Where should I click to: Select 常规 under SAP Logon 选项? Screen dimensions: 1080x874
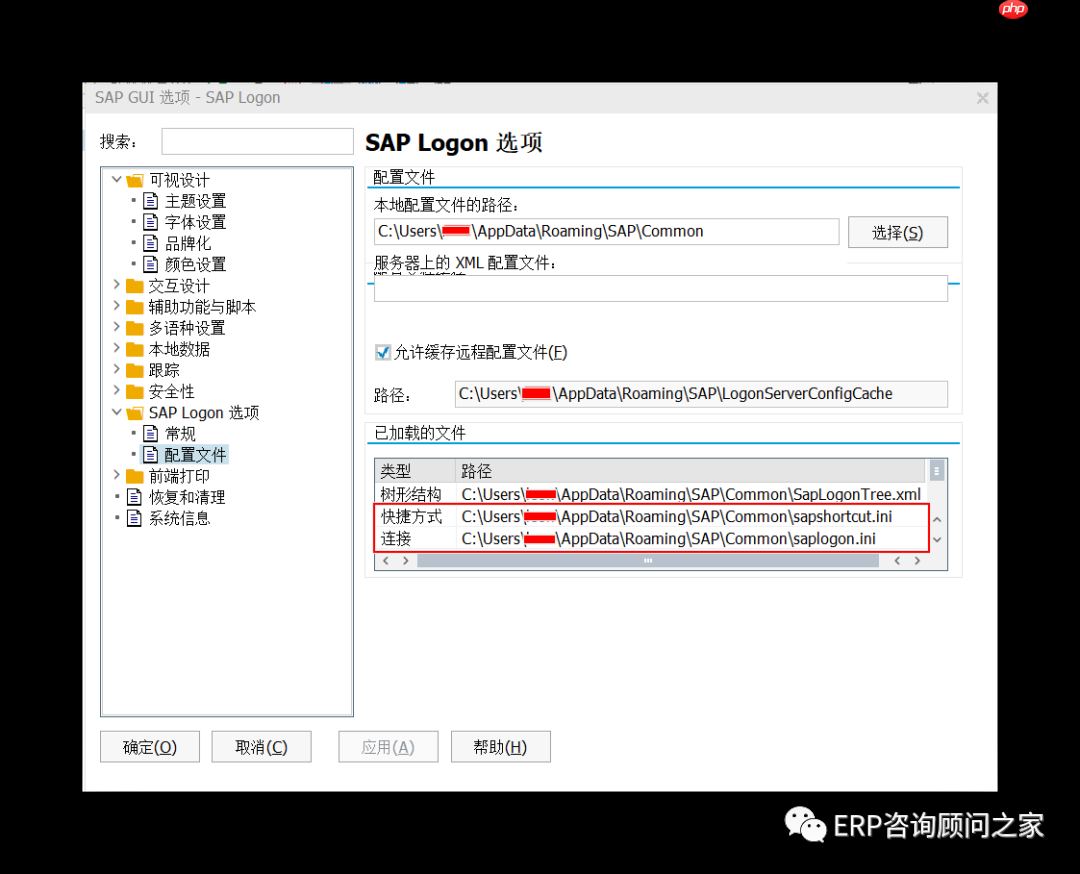click(x=180, y=433)
